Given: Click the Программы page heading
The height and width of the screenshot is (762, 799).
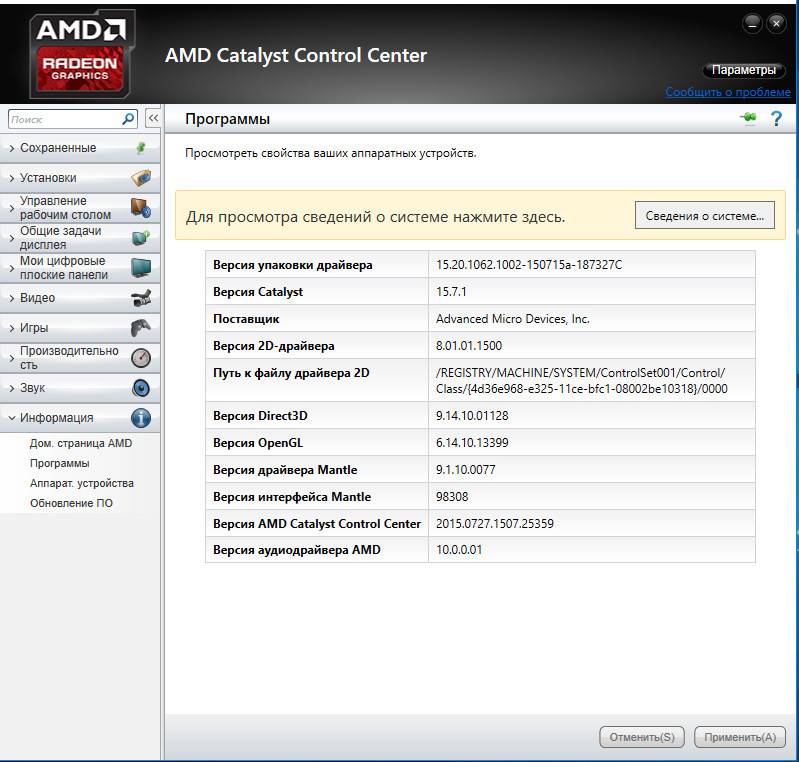Looking at the screenshot, I should click(x=227, y=119).
